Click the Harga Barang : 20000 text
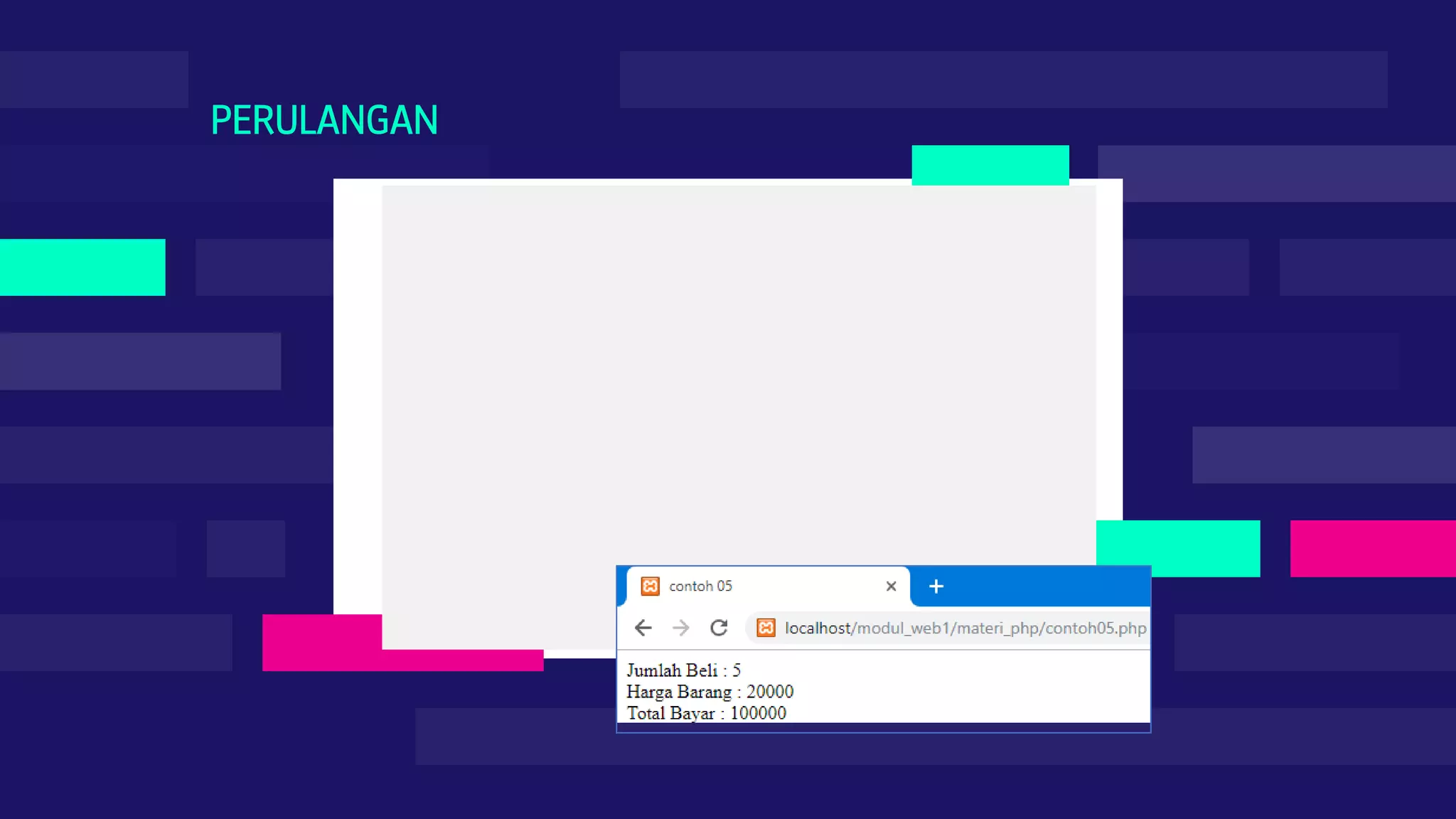Viewport: 1456px width, 819px height. pyautogui.click(x=710, y=692)
